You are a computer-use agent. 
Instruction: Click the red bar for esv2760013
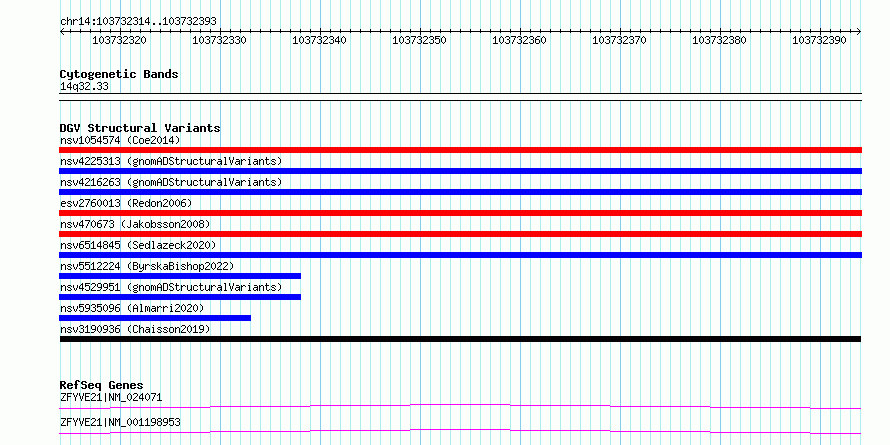(461, 213)
